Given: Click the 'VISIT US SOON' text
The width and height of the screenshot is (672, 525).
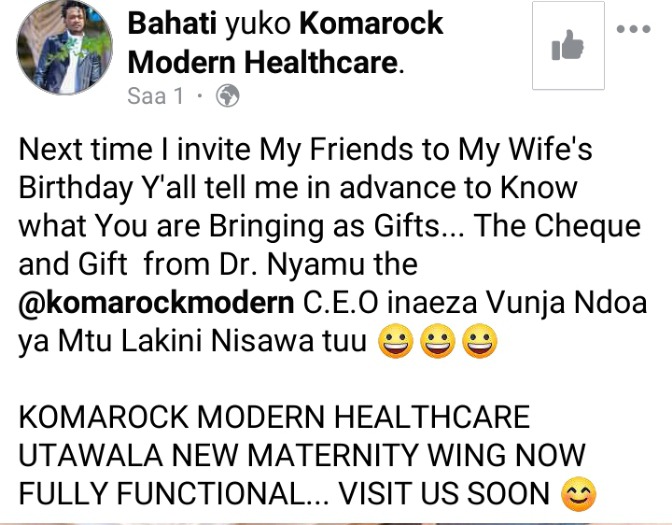Looking at the screenshot, I should click(444, 494).
